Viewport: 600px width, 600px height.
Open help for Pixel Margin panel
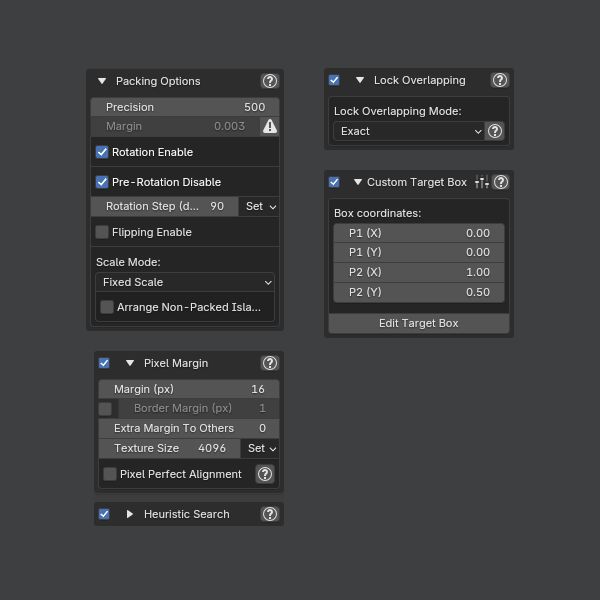pyautogui.click(x=270, y=363)
